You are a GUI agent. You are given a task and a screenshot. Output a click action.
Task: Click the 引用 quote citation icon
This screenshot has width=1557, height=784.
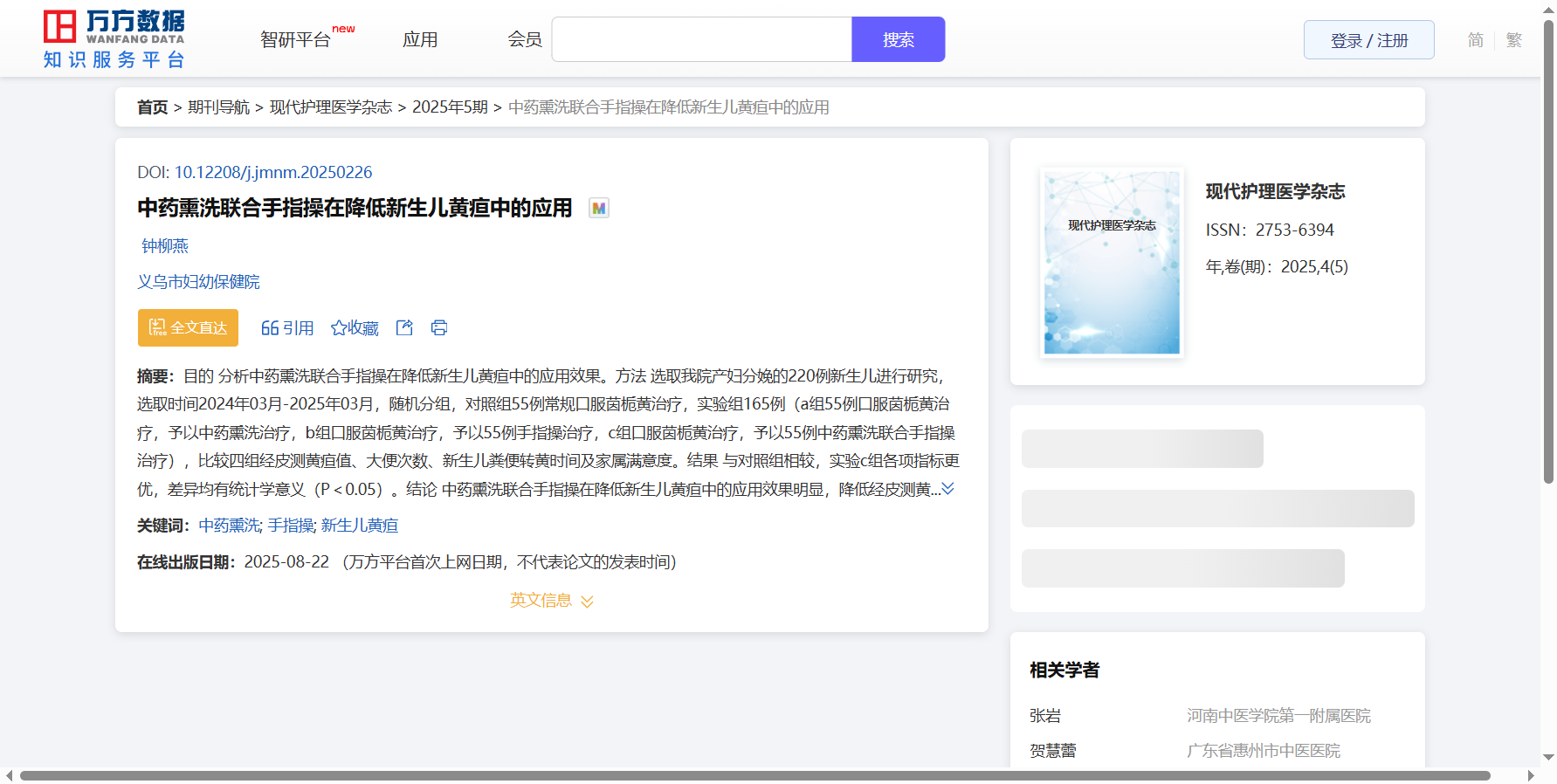click(x=270, y=328)
